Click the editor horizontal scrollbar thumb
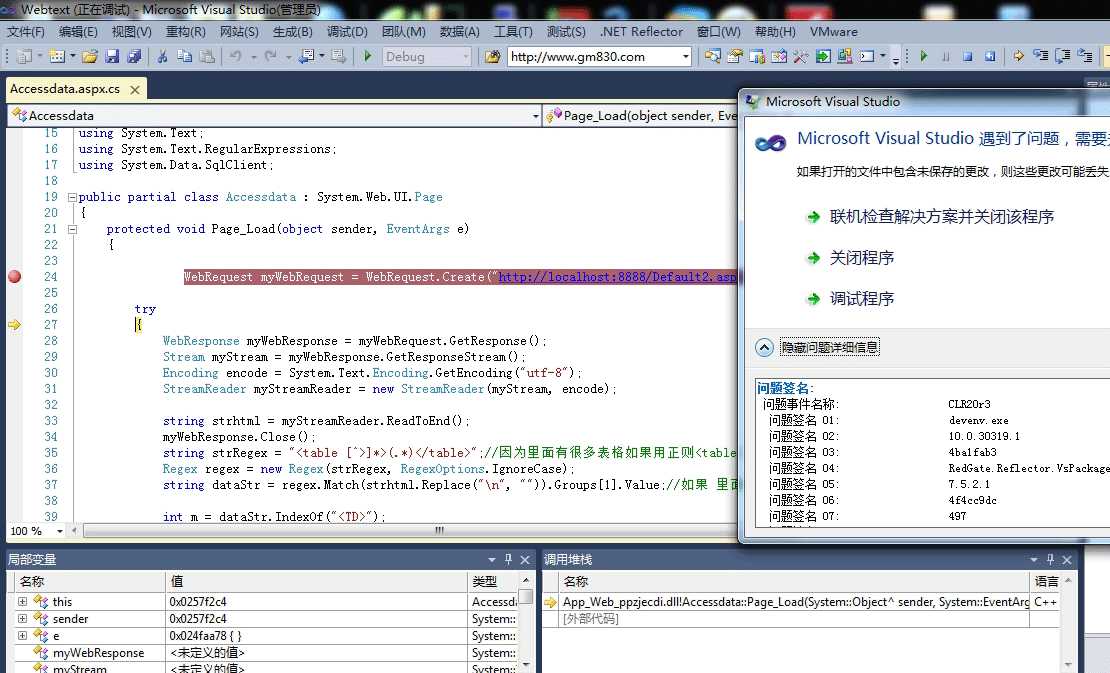The image size is (1110, 673). pyautogui.click(x=439, y=530)
